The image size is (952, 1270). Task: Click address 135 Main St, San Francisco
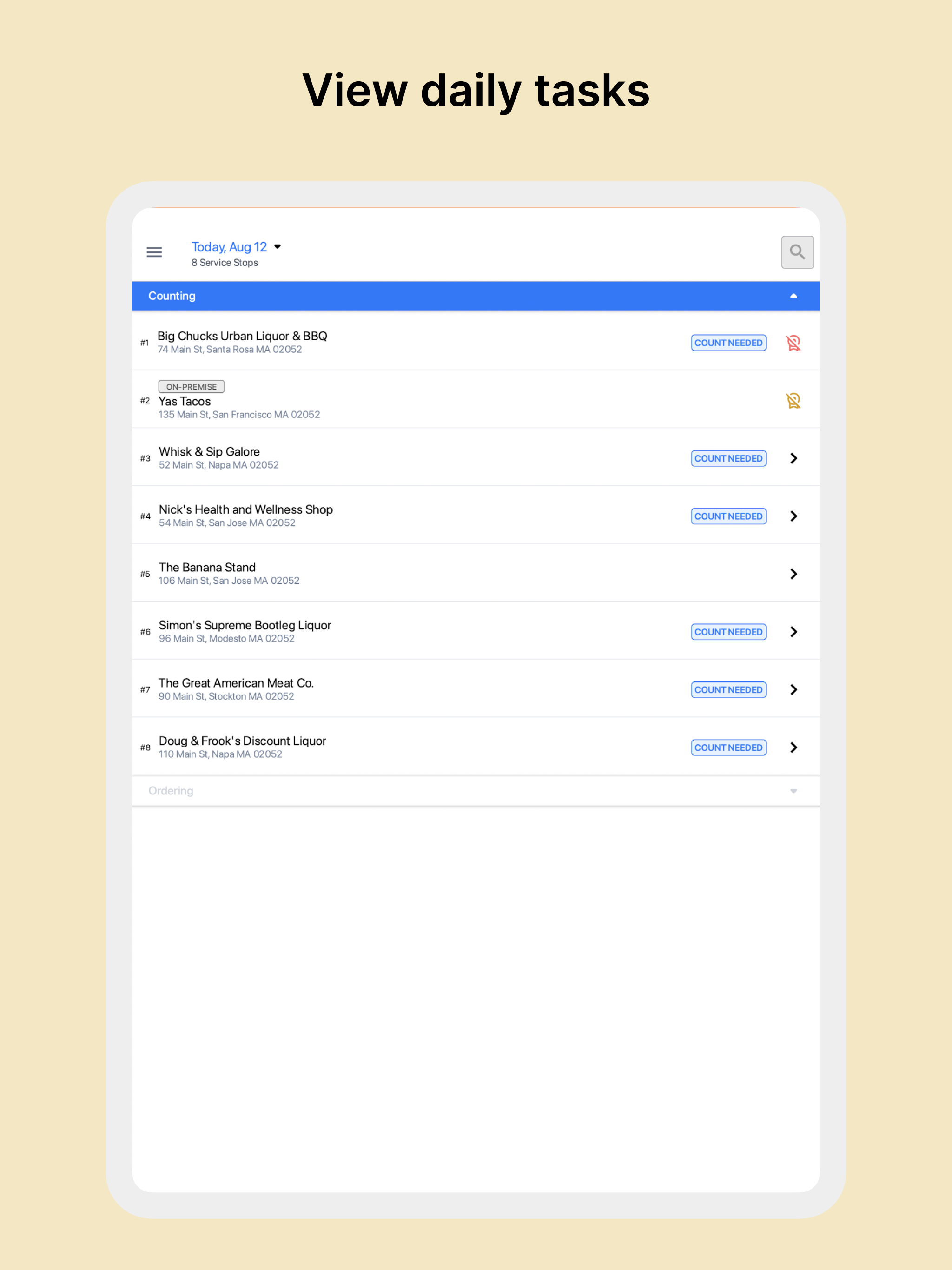[x=239, y=415]
